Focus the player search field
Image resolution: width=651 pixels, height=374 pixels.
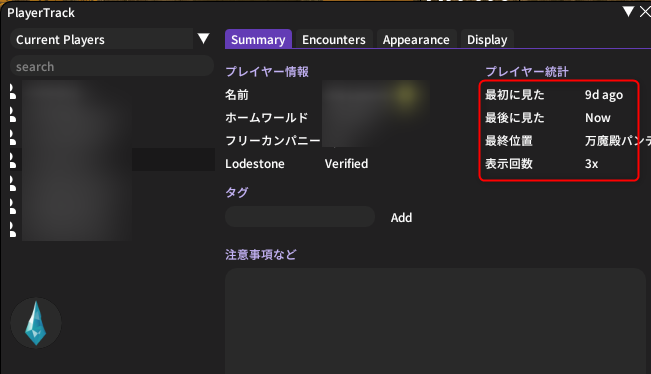pyautogui.click(x=112, y=66)
